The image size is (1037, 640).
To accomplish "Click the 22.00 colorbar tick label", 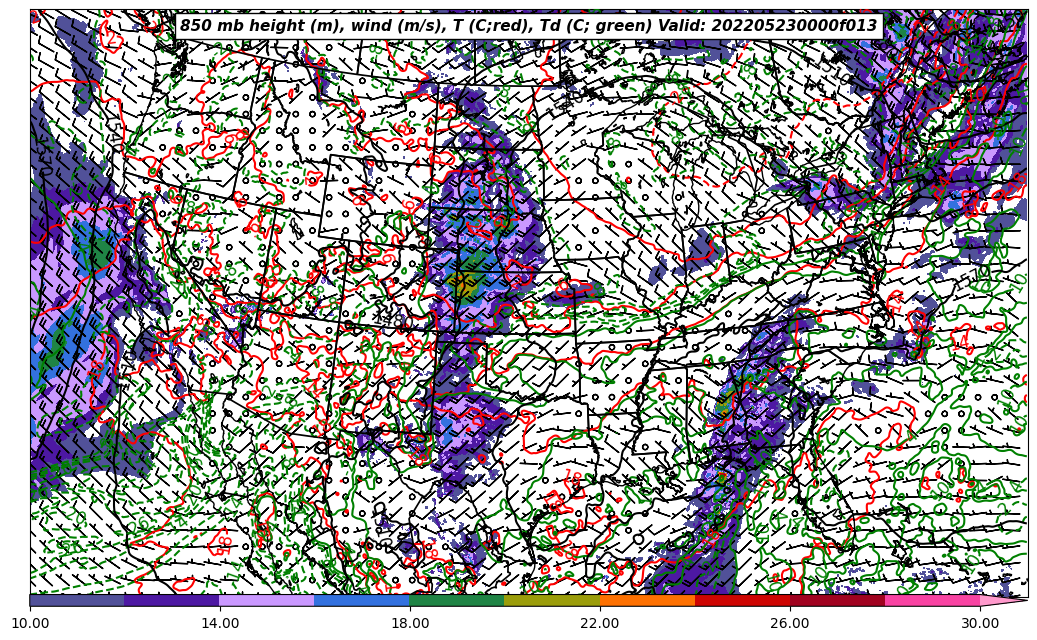I will 600,624.
